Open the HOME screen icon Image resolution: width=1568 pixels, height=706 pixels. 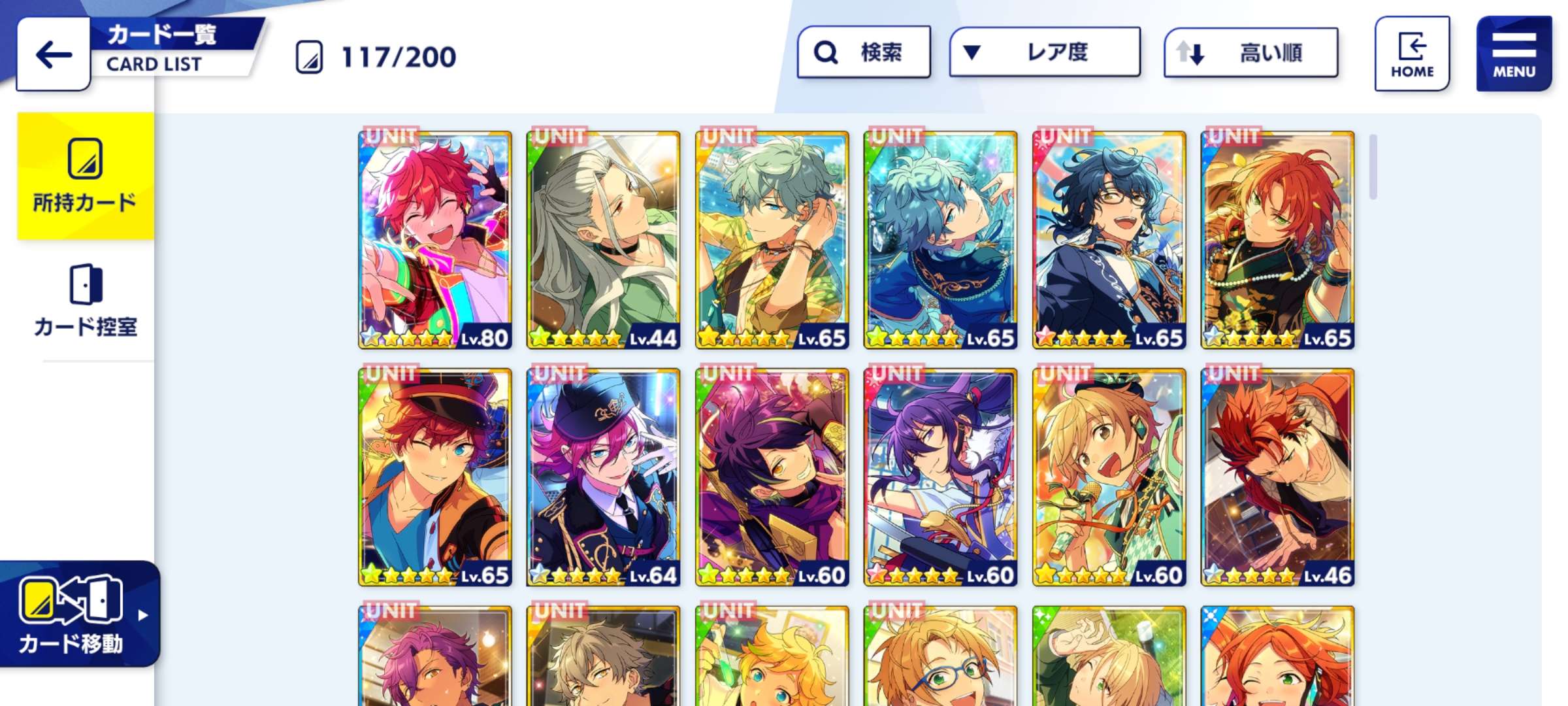click(x=1412, y=54)
